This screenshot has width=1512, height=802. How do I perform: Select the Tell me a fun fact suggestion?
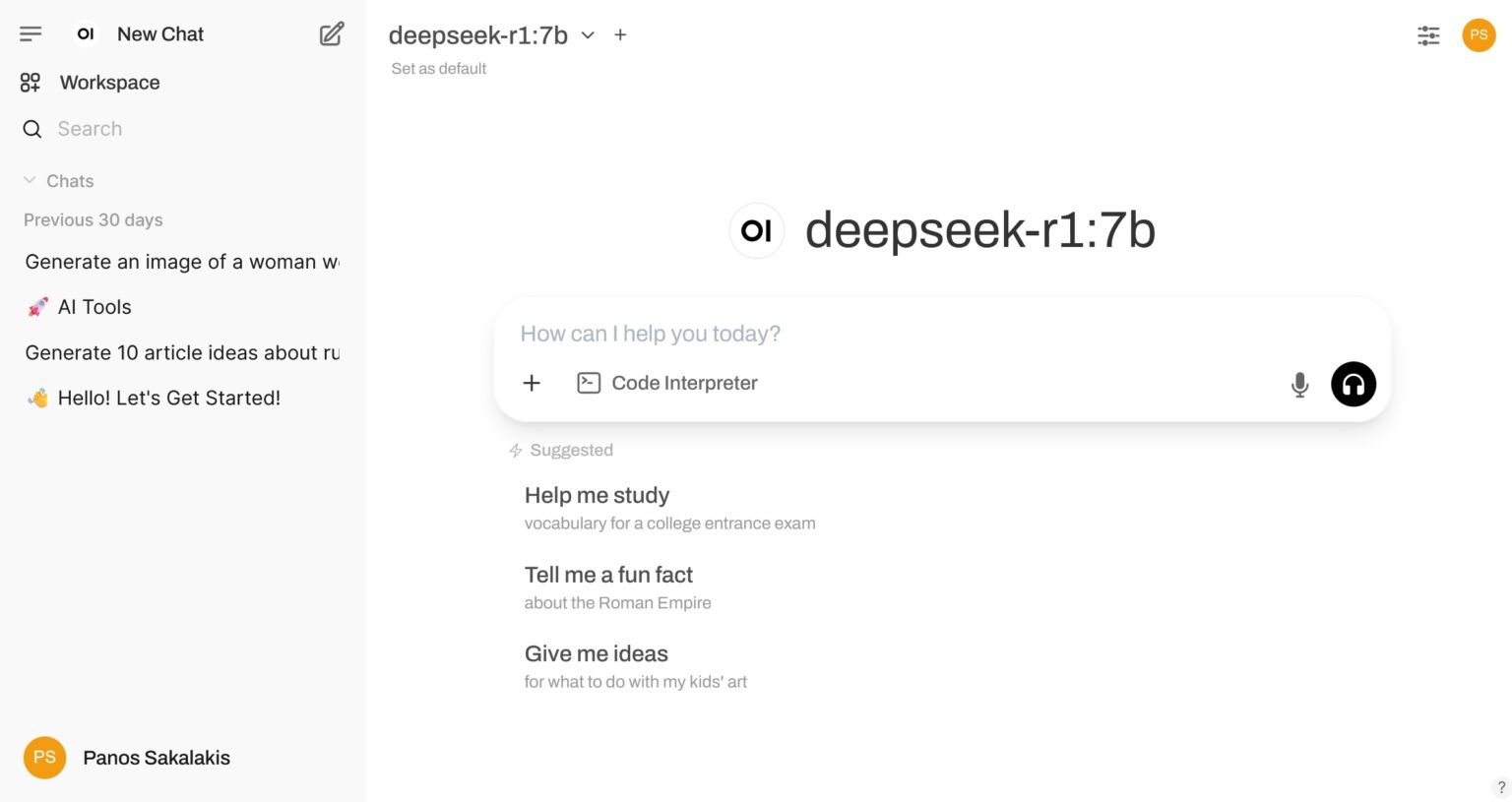608,575
